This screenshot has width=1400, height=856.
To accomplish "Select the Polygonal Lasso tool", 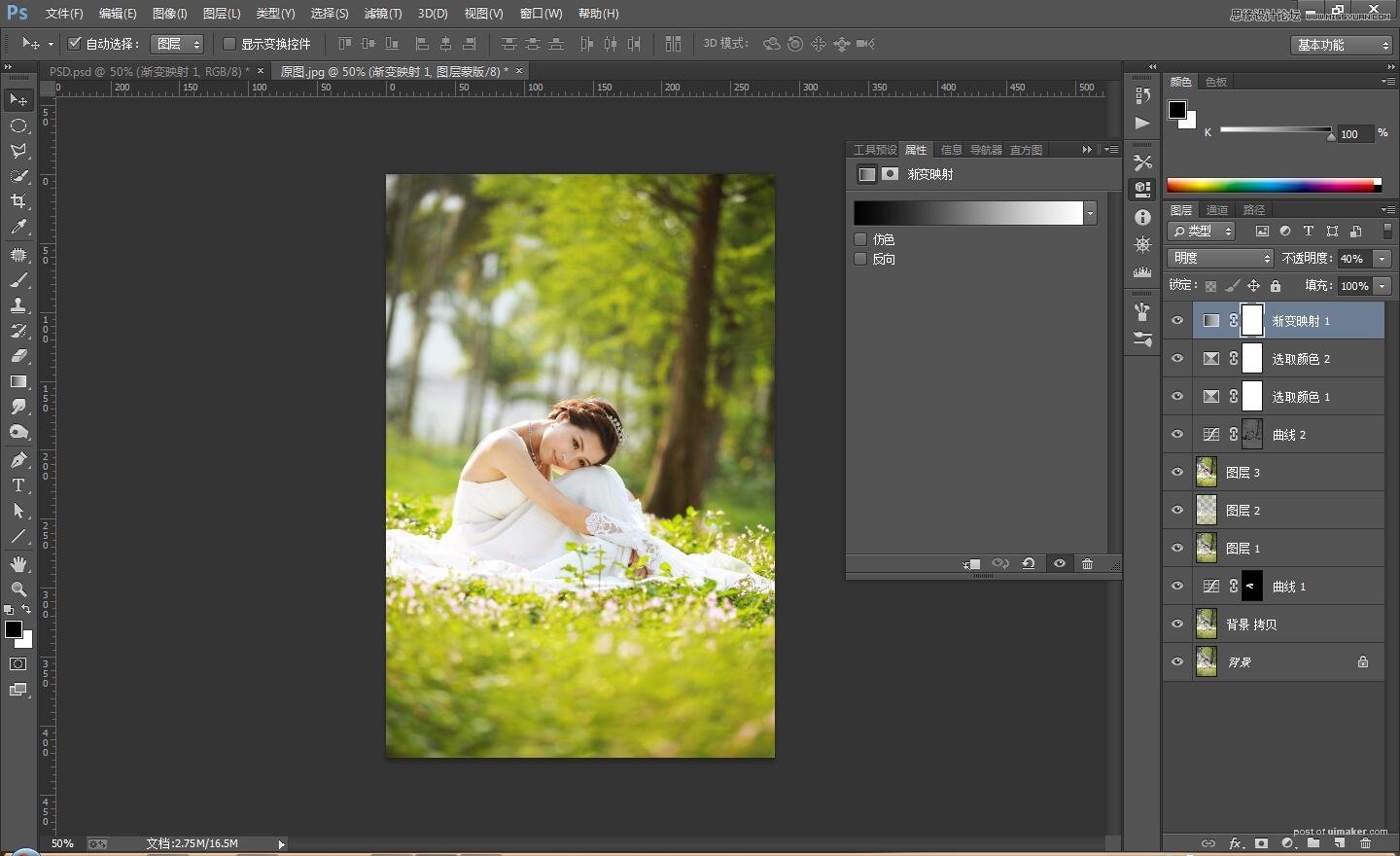I will point(18,151).
